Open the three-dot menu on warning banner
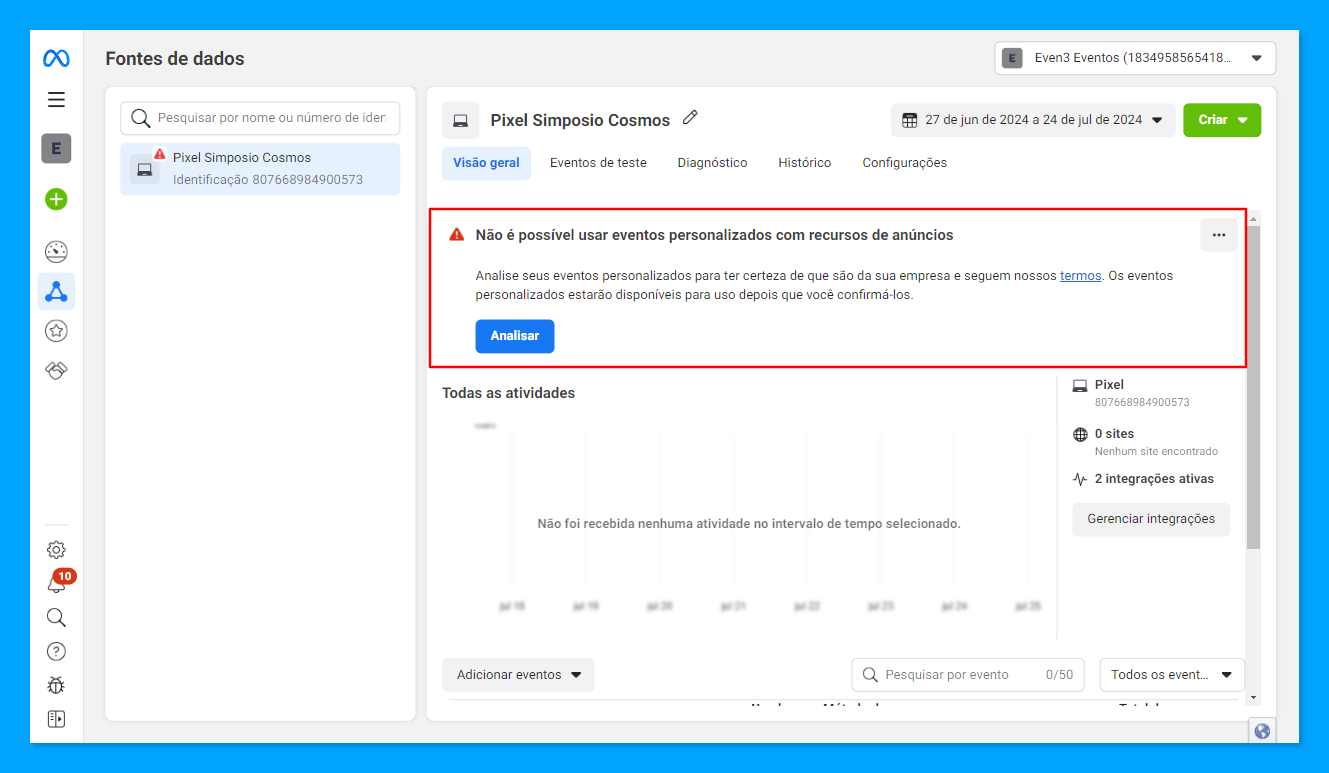The width and height of the screenshot is (1329, 773). [x=1219, y=235]
